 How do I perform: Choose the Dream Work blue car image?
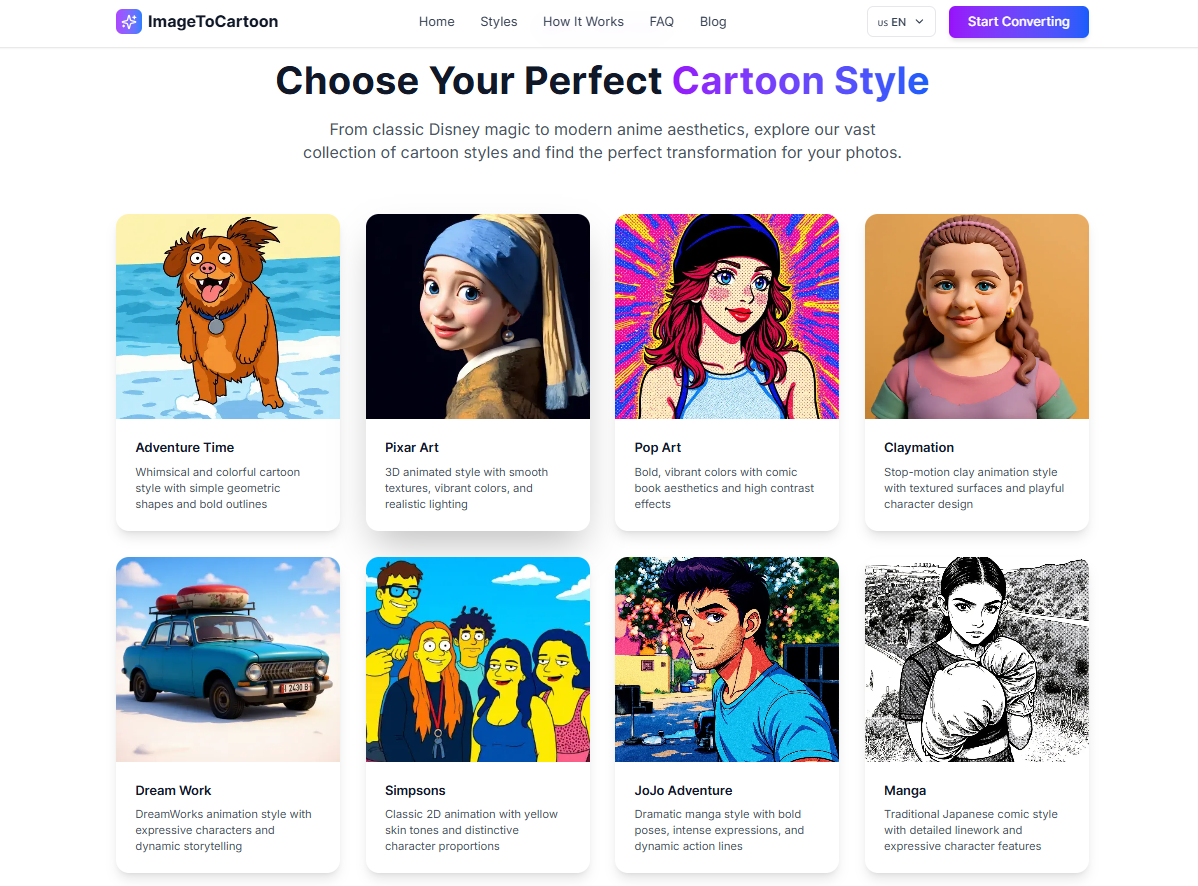228,659
